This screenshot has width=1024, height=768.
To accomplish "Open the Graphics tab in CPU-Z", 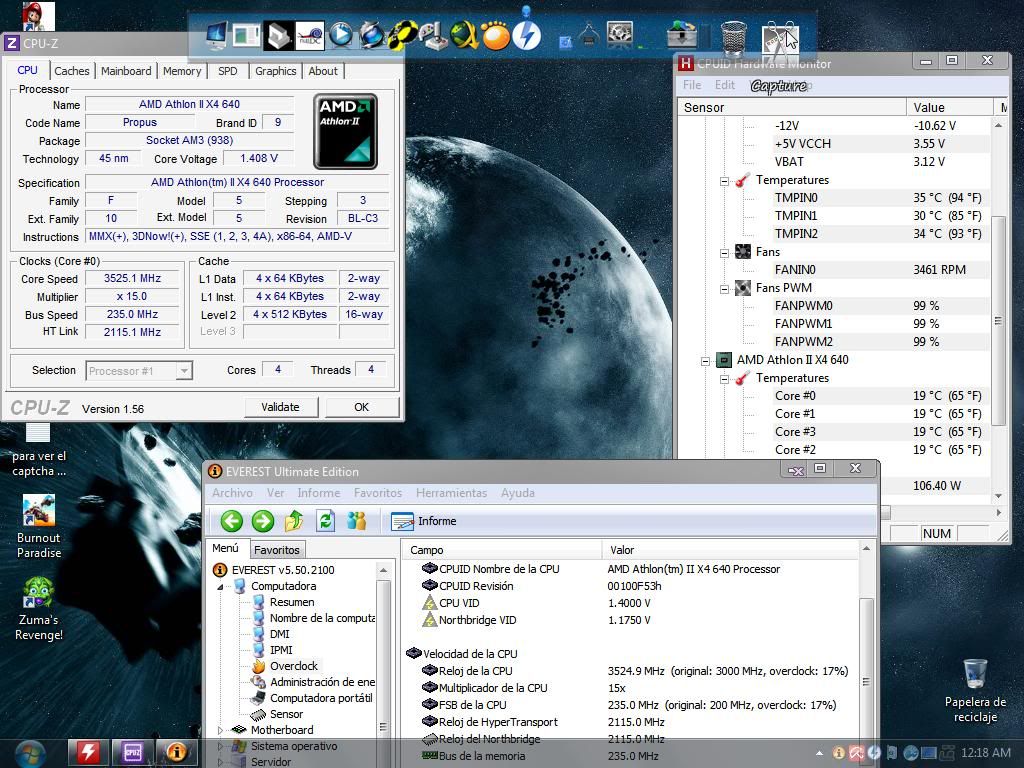I will (276, 71).
